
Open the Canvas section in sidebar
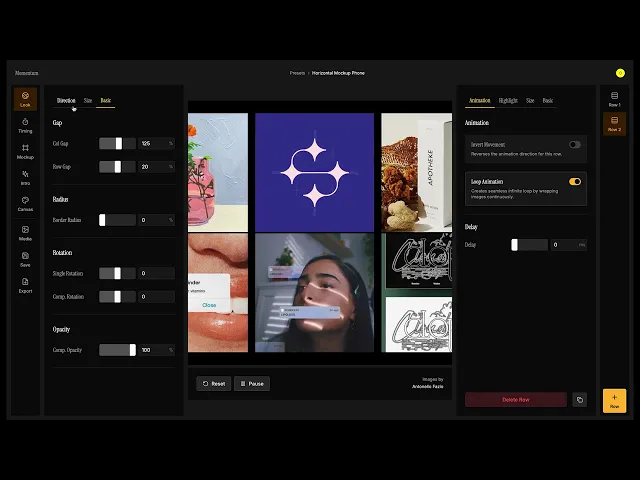(x=25, y=204)
